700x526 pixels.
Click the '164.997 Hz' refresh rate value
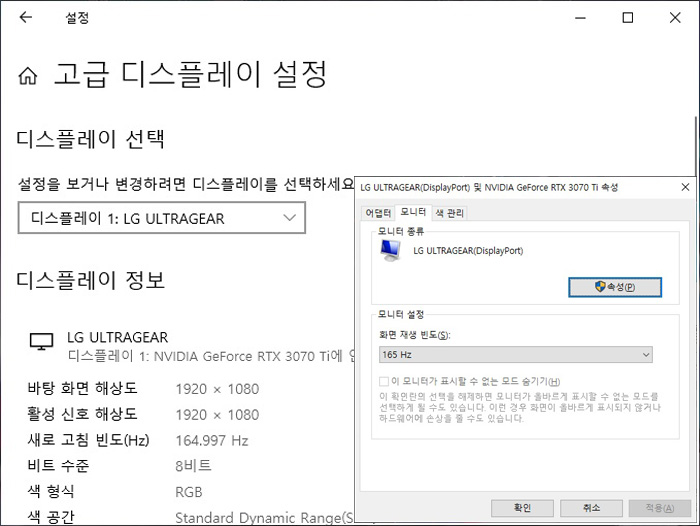pos(212,441)
